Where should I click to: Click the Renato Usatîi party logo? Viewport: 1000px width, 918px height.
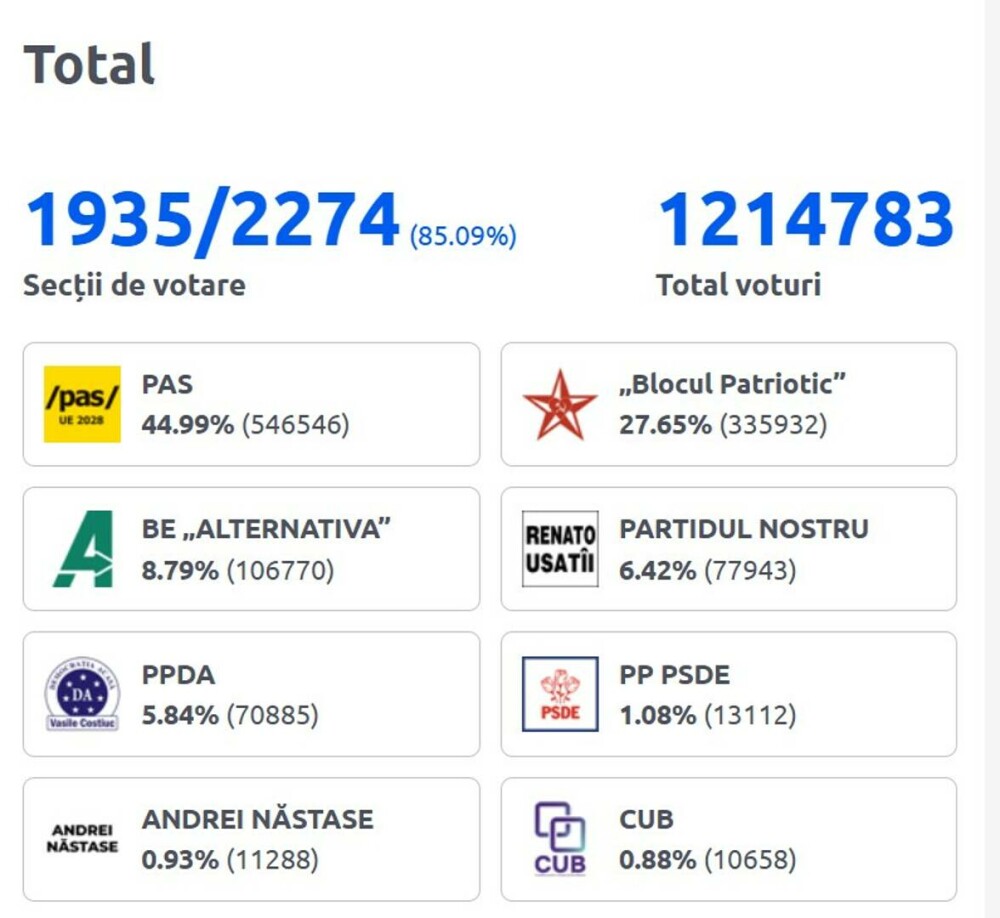pos(560,549)
